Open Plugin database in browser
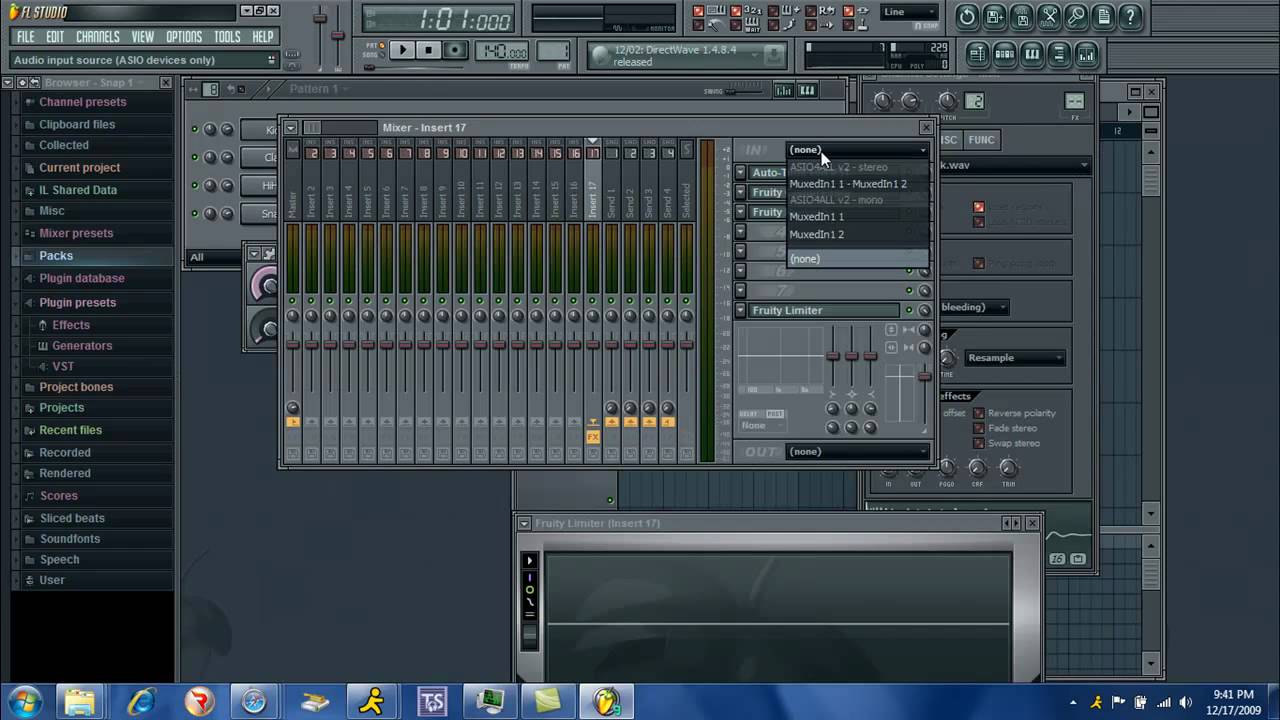1280x720 pixels. (x=82, y=278)
